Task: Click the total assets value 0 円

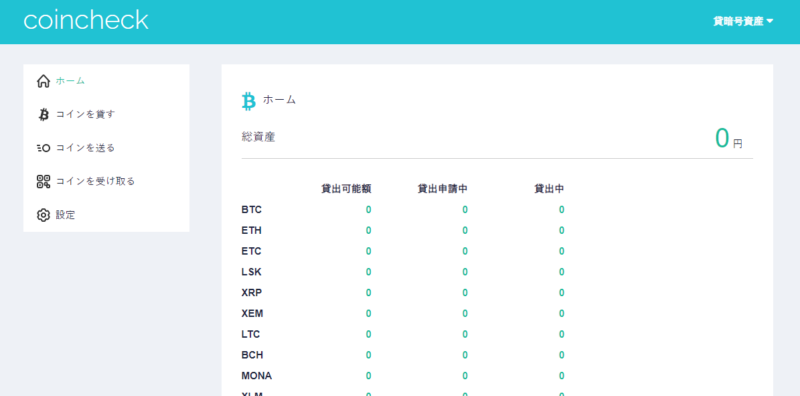Action: [x=729, y=138]
